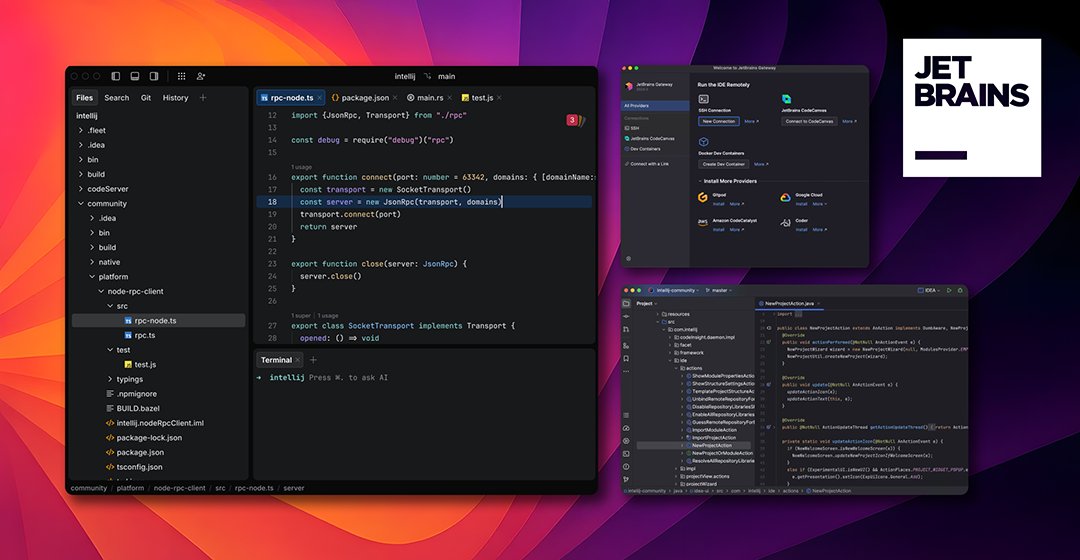Click the Gitpod logo icon

coord(703,197)
